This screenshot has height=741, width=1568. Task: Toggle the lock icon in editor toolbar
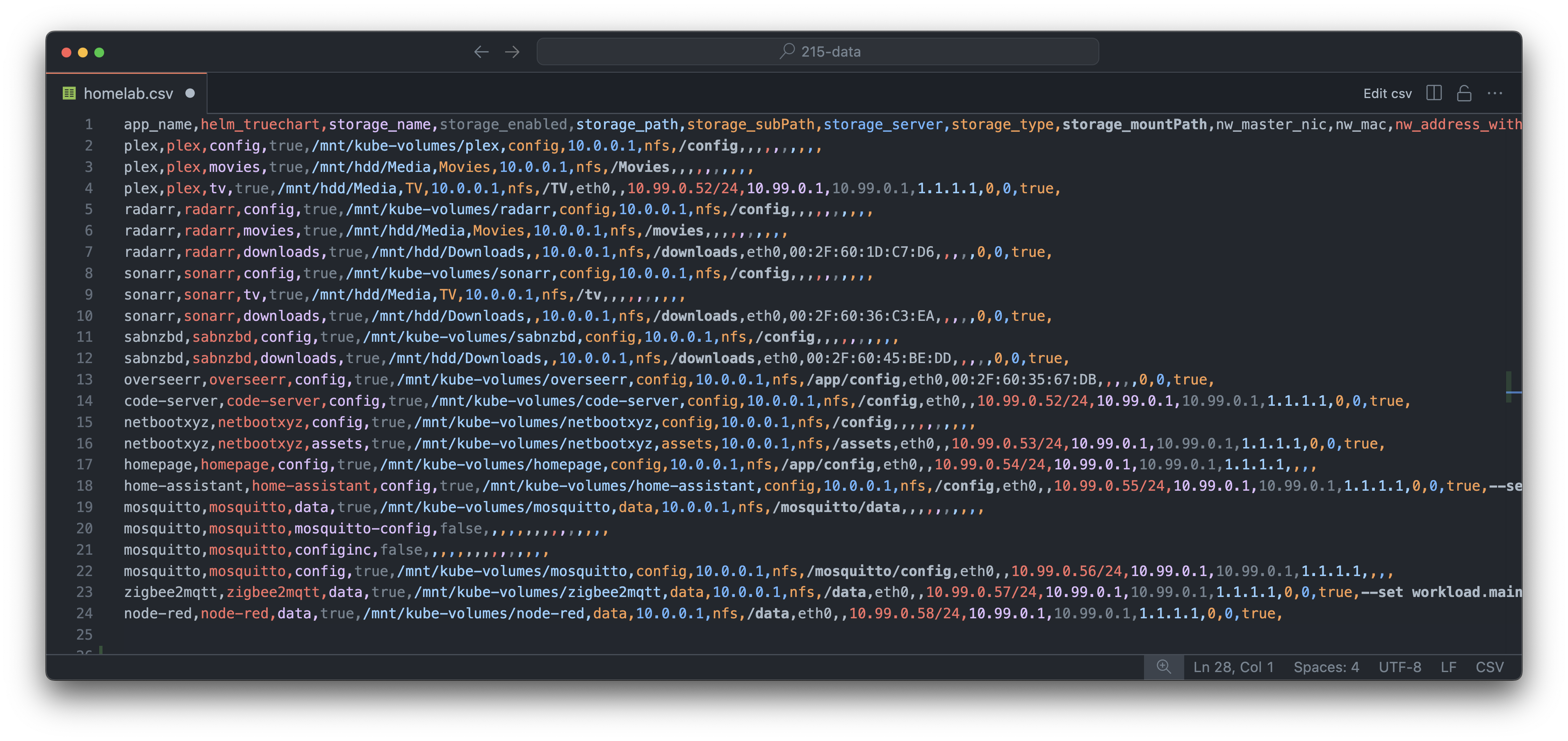(x=1464, y=93)
